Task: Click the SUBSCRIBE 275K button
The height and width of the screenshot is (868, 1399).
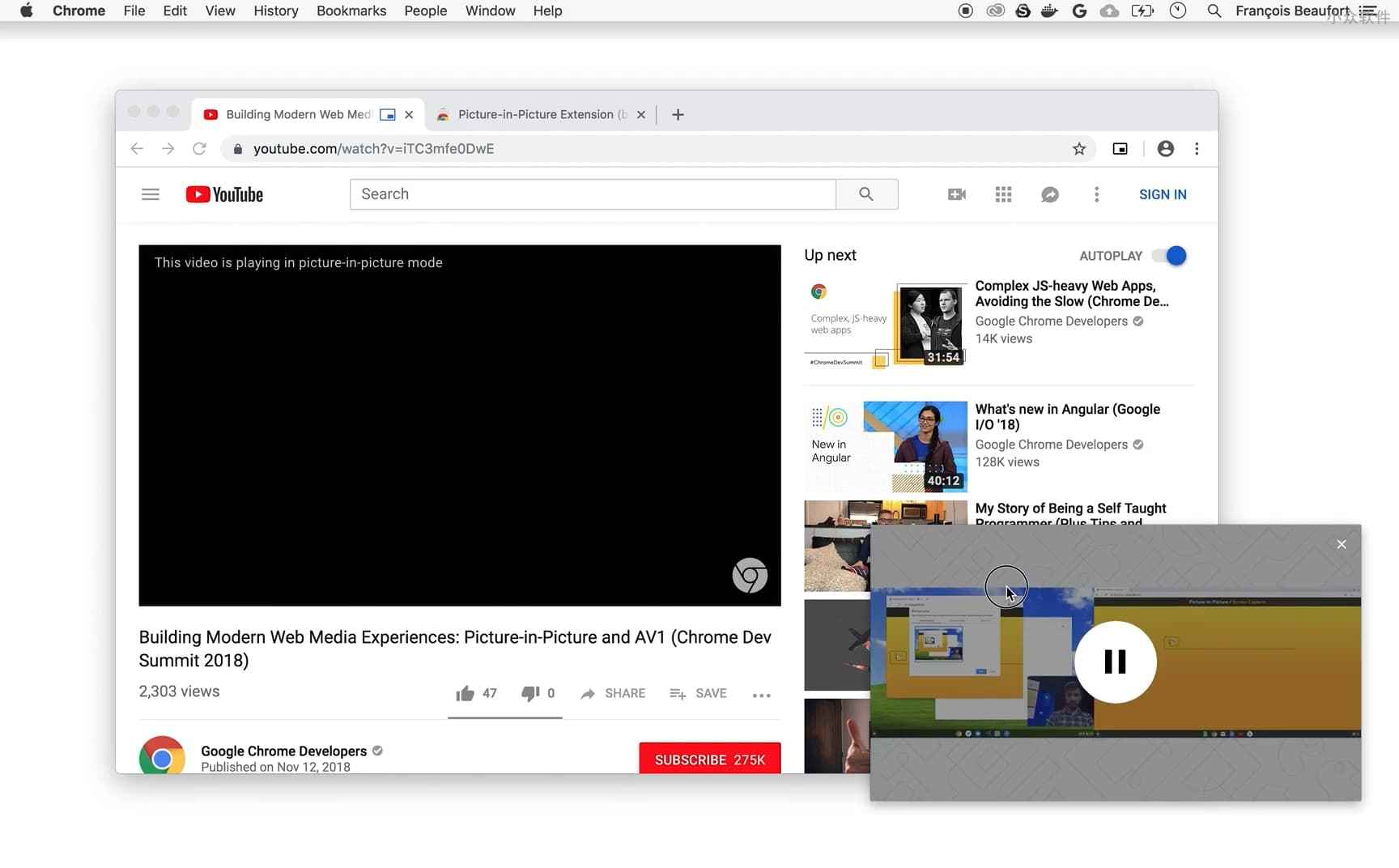Action: 710,759
